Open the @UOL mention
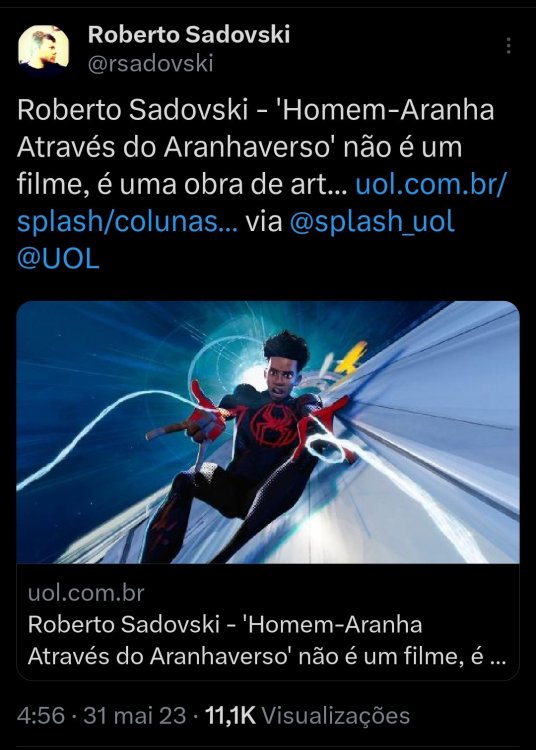Image resolution: width=536 pixels, height=750 pixels. [x=58, y=258]
